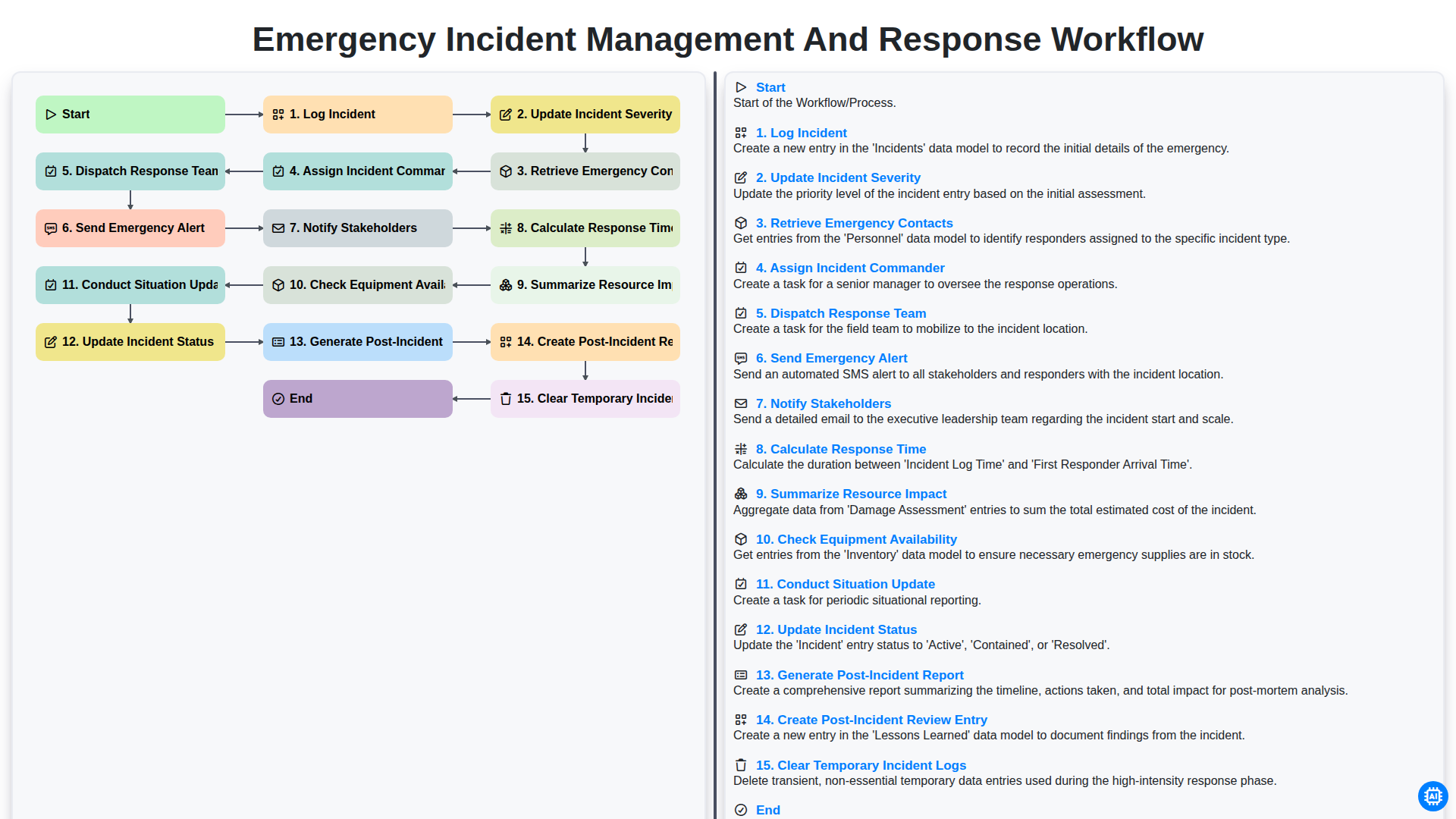
Task: Follow the '2. Update Incident Severity' link
Action: coord(838,177)
